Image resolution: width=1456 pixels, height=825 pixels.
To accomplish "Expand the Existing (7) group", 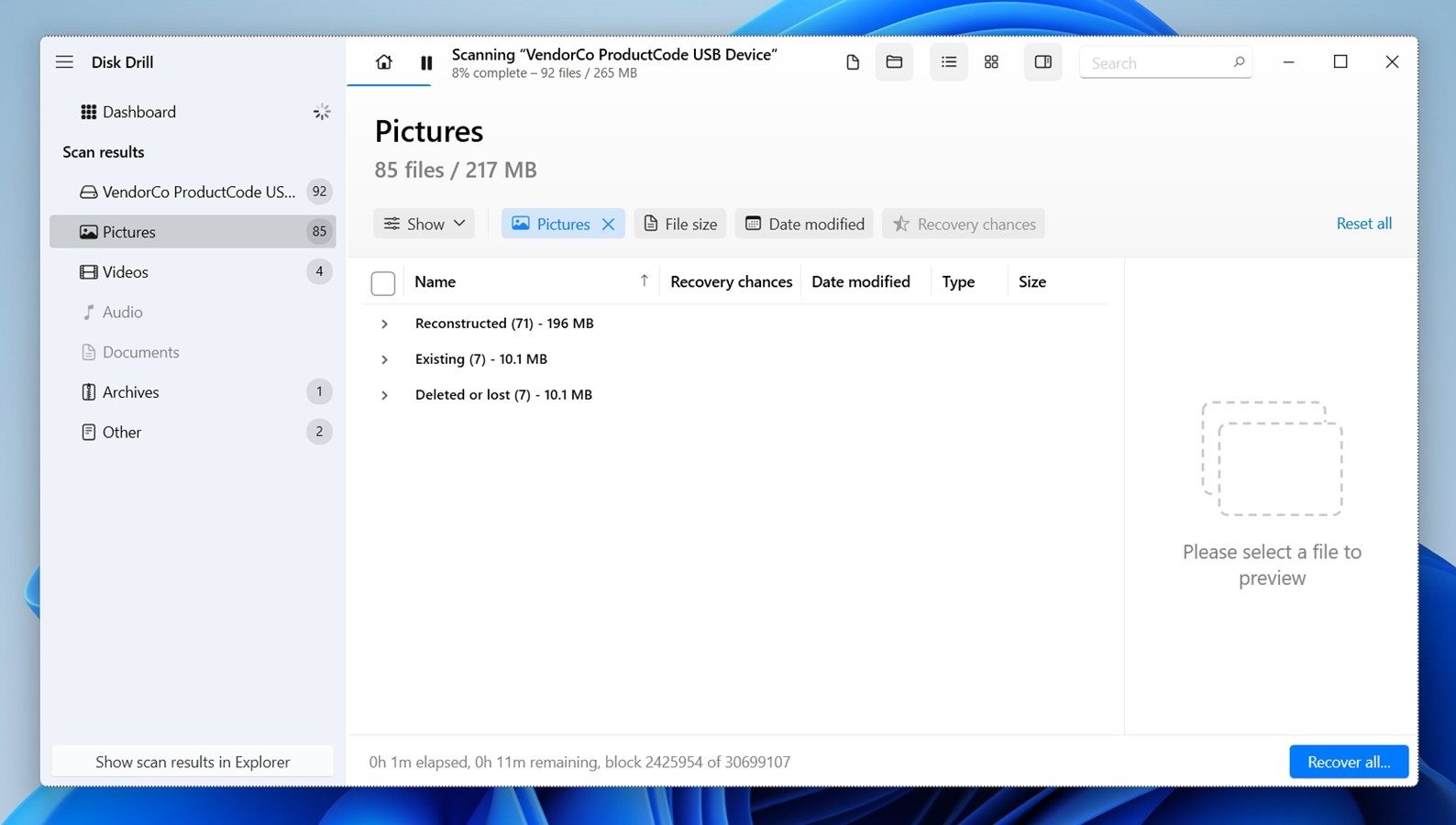I will [x=385, y=359].
